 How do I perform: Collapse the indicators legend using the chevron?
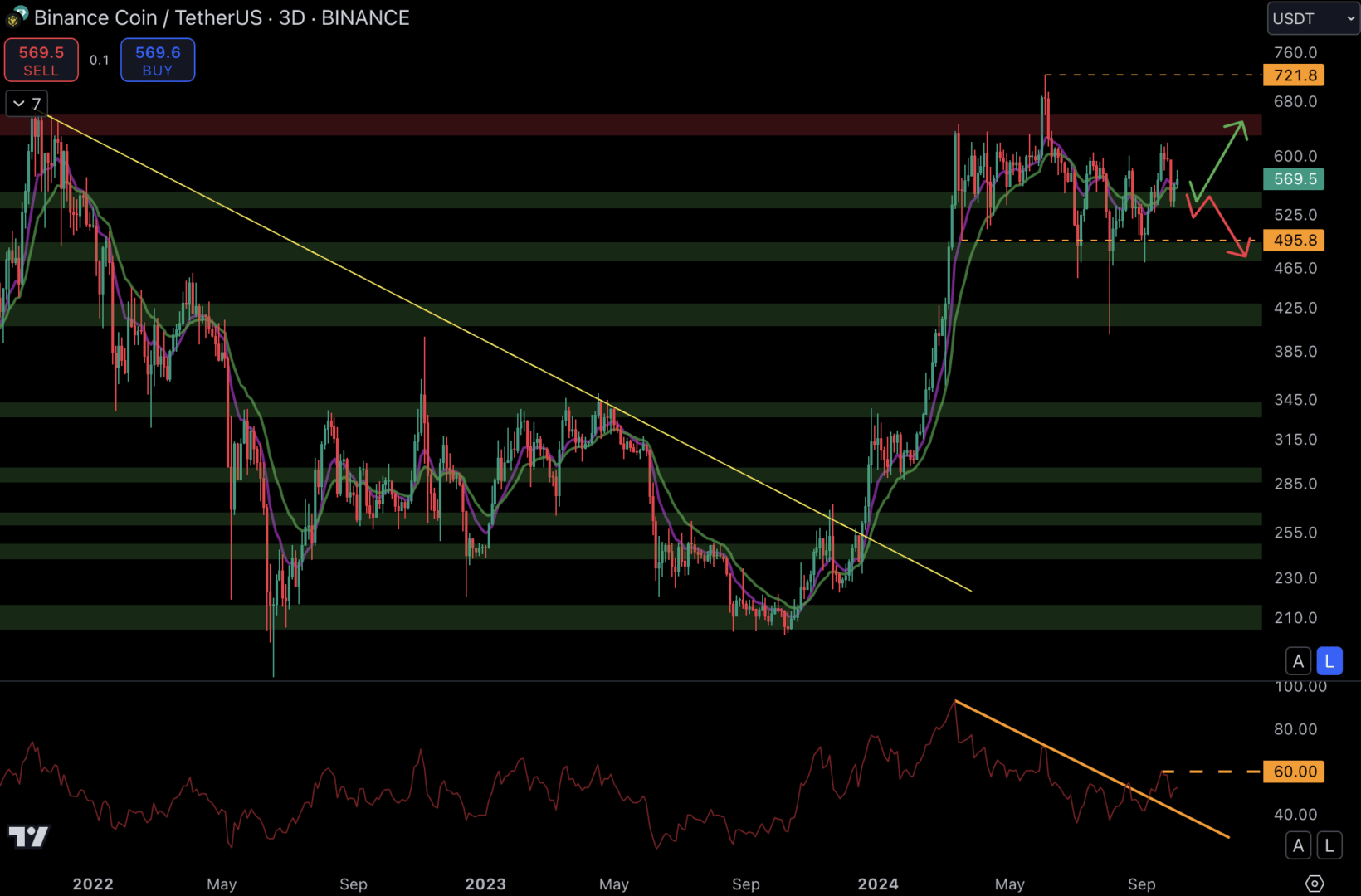tap(18, 104)
